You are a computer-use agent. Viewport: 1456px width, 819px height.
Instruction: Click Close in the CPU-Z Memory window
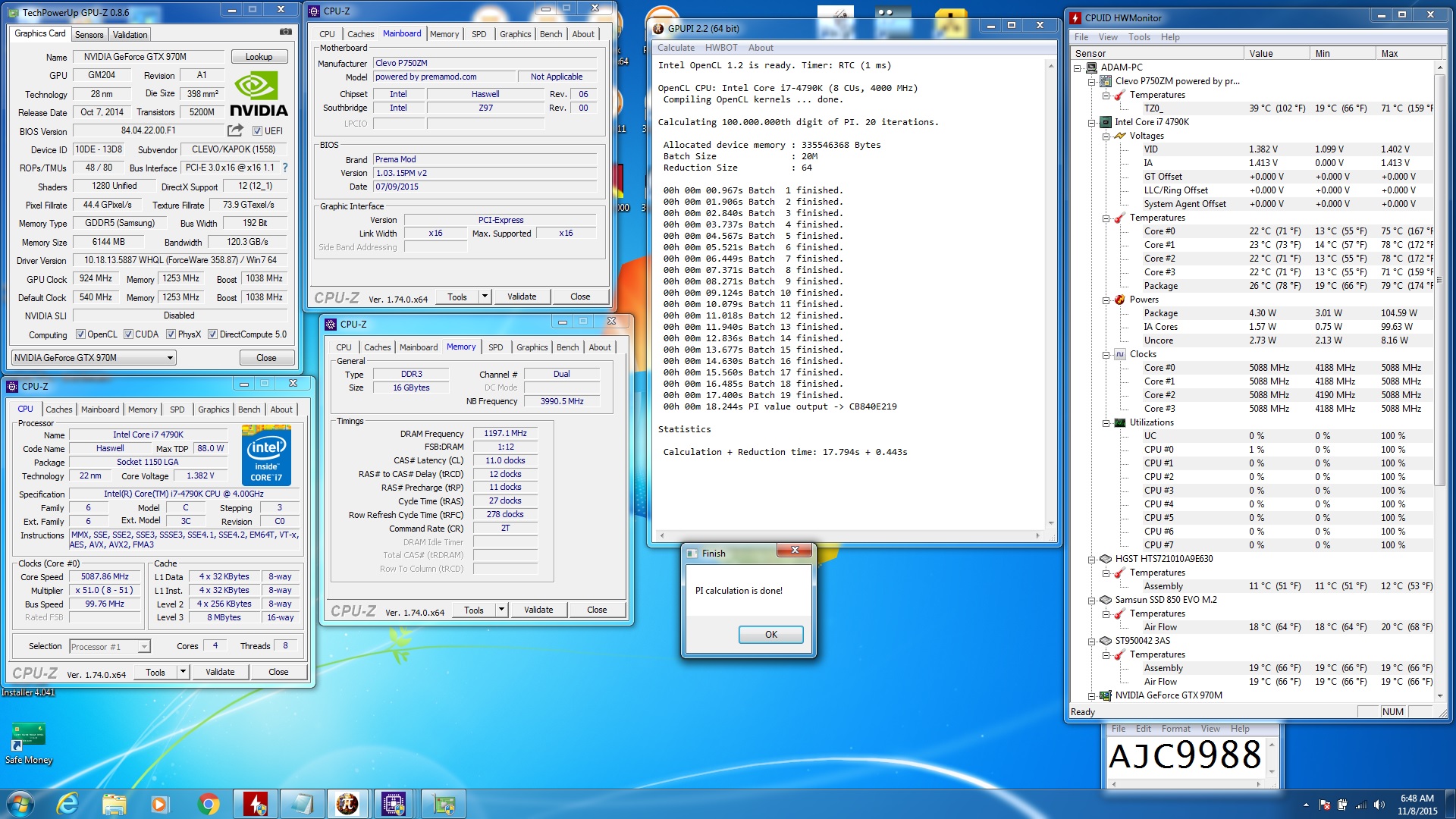click(597, 610)
